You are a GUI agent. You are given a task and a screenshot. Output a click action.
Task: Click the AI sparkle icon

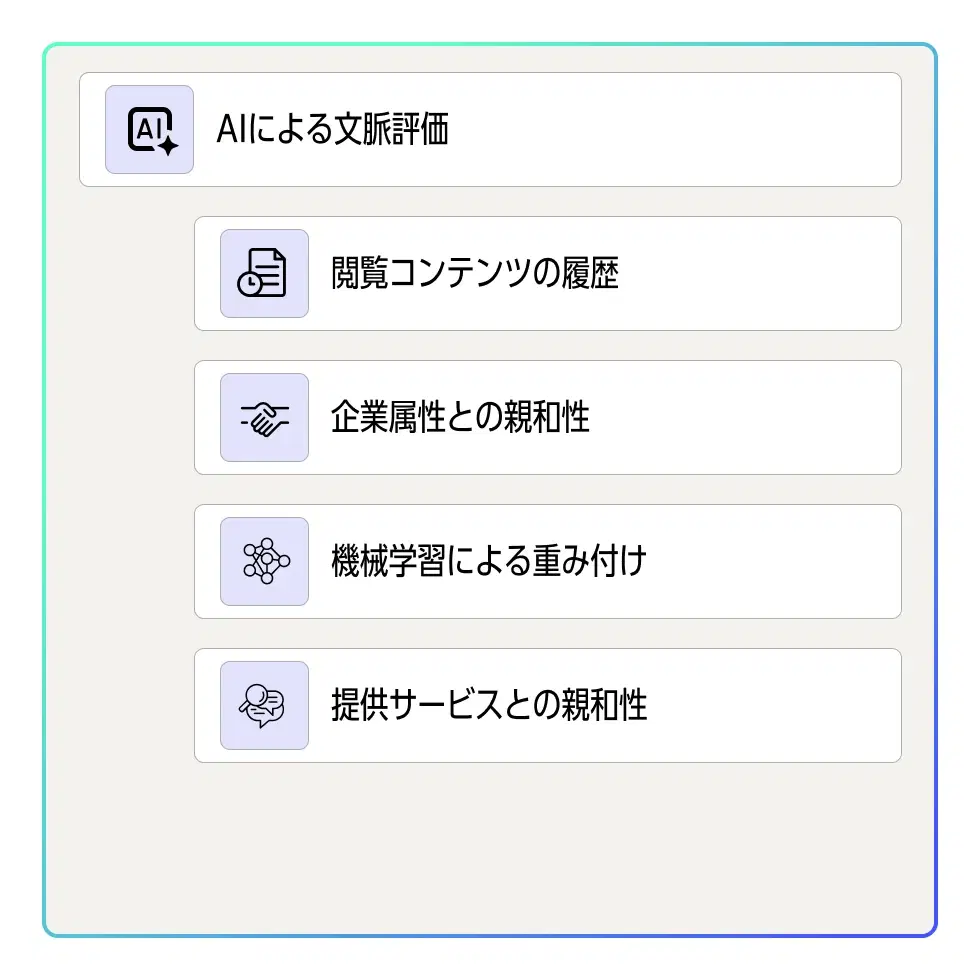[149, 130]
